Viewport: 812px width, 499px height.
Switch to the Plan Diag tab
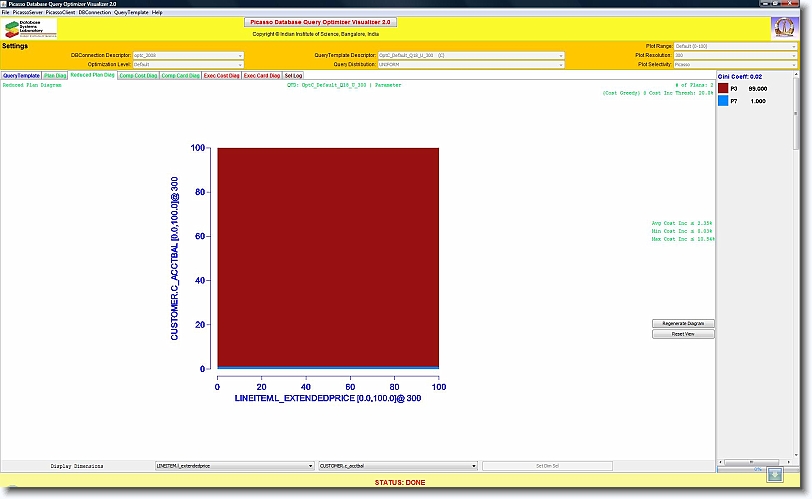[x=56, y=75]
